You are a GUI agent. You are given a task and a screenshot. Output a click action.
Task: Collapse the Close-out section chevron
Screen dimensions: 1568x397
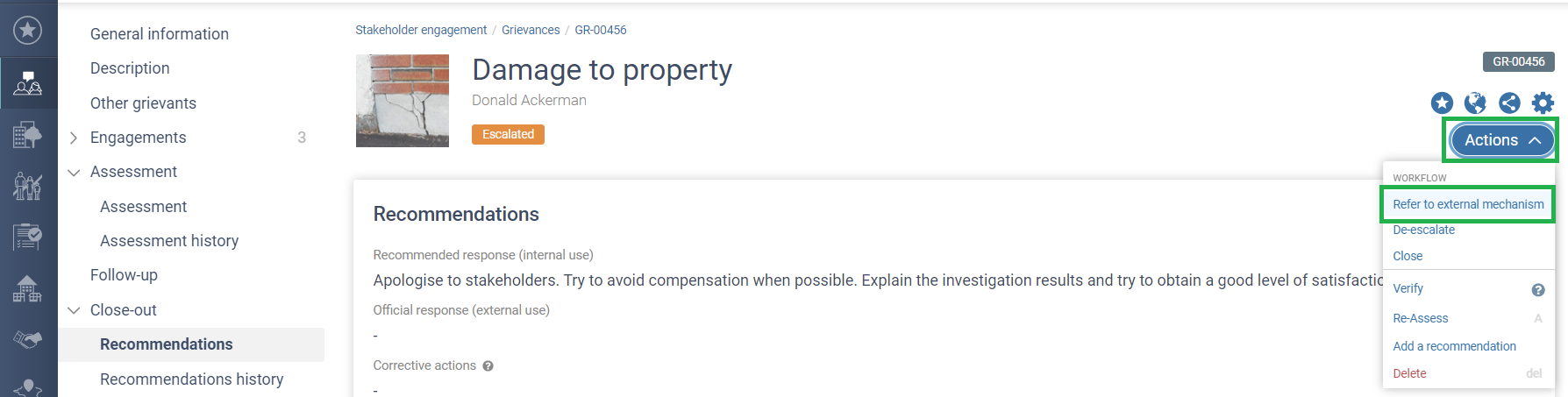pos(74,310)
